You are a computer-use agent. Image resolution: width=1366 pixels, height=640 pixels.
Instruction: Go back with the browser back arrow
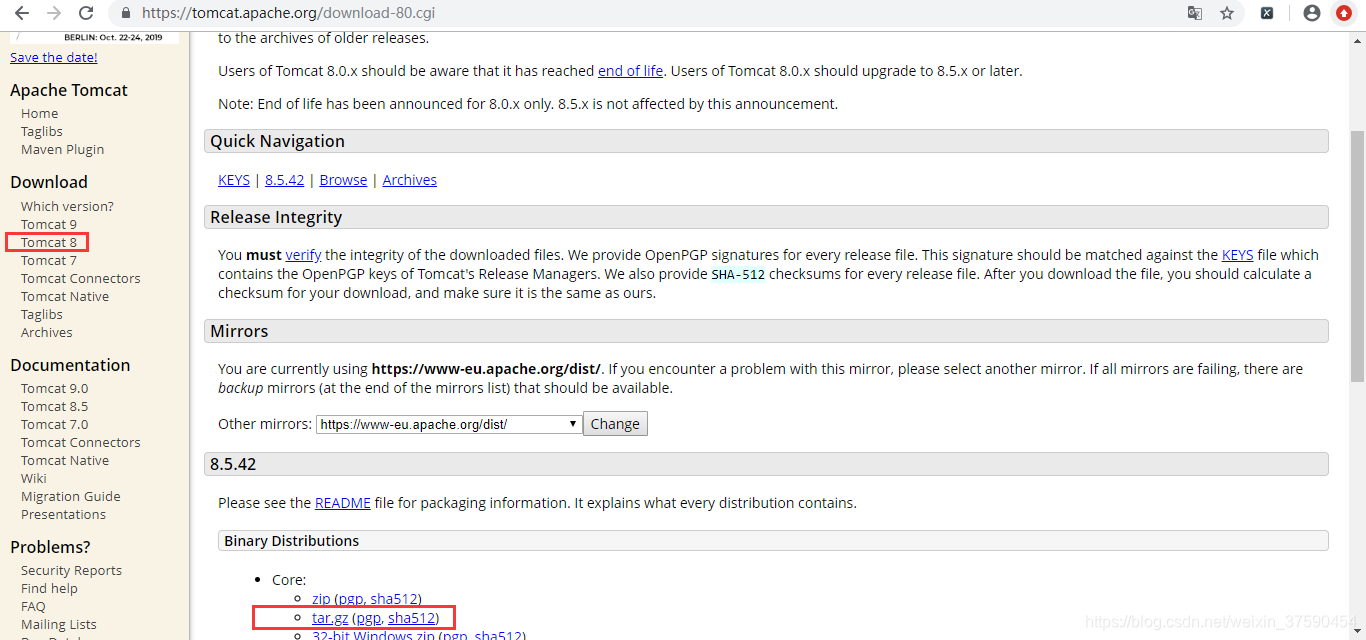[x=21, y=13]
